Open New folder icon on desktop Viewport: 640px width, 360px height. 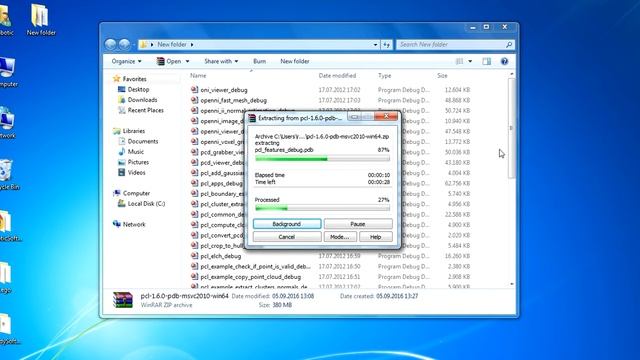[x=40, y=20]
